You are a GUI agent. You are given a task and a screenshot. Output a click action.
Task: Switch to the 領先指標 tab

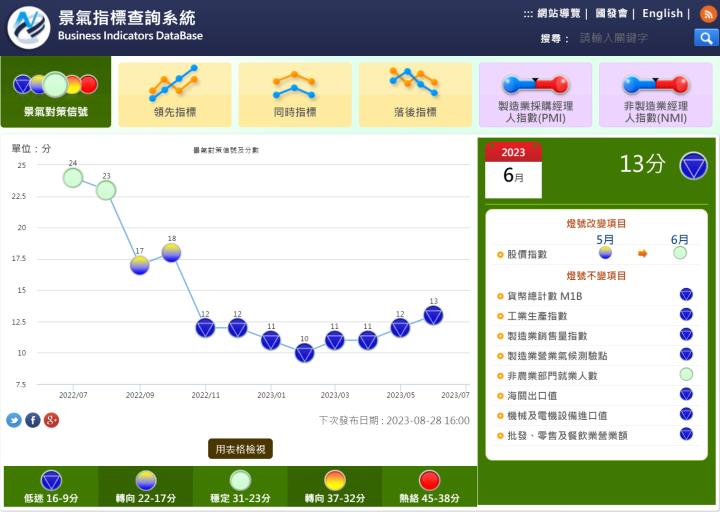click(175, 95)
